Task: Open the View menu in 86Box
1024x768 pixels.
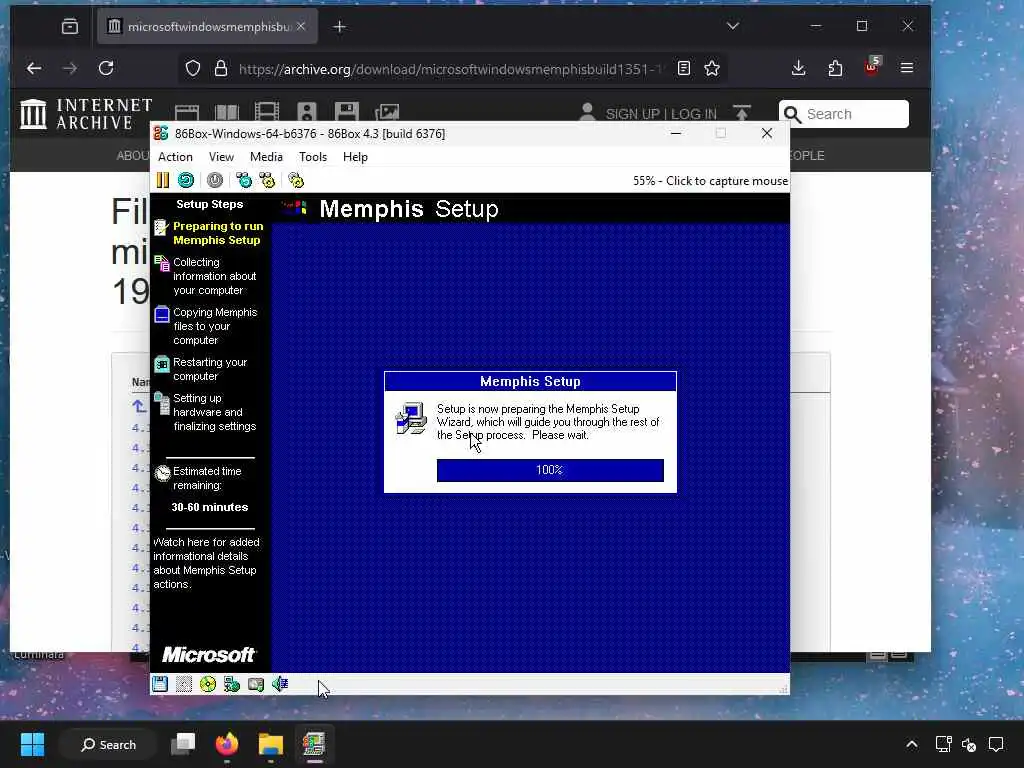Action: (x=221, y=157)
